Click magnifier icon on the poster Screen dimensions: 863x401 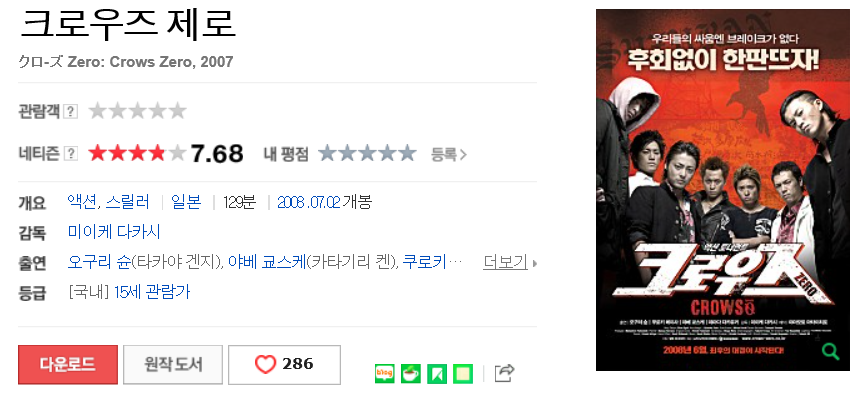pos(831,351)
